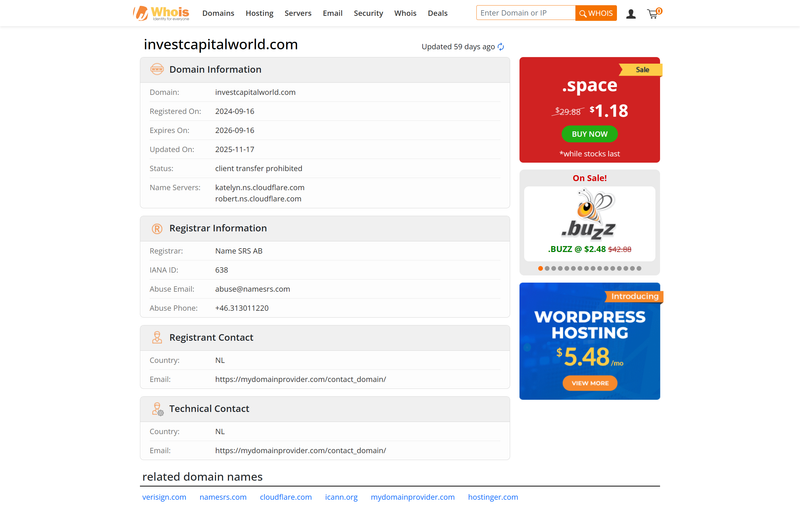Select the first orange carousel dot

[540, 268]
